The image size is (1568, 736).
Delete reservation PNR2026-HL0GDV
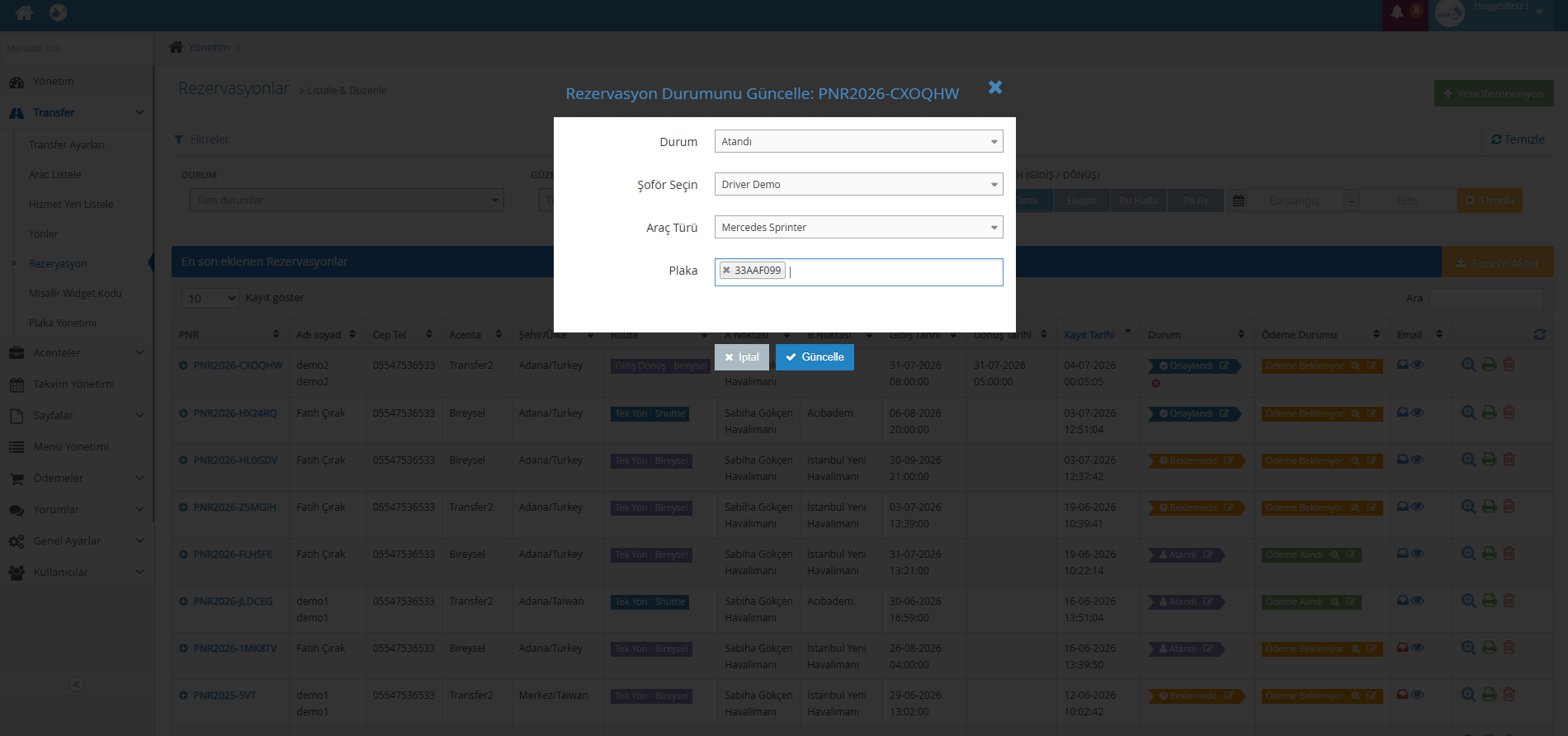click(x=1509, y=460)
